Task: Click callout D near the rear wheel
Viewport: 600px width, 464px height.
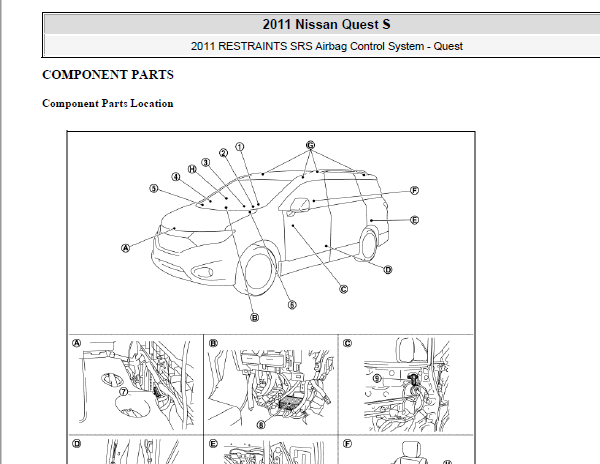Action: [388, 270]
